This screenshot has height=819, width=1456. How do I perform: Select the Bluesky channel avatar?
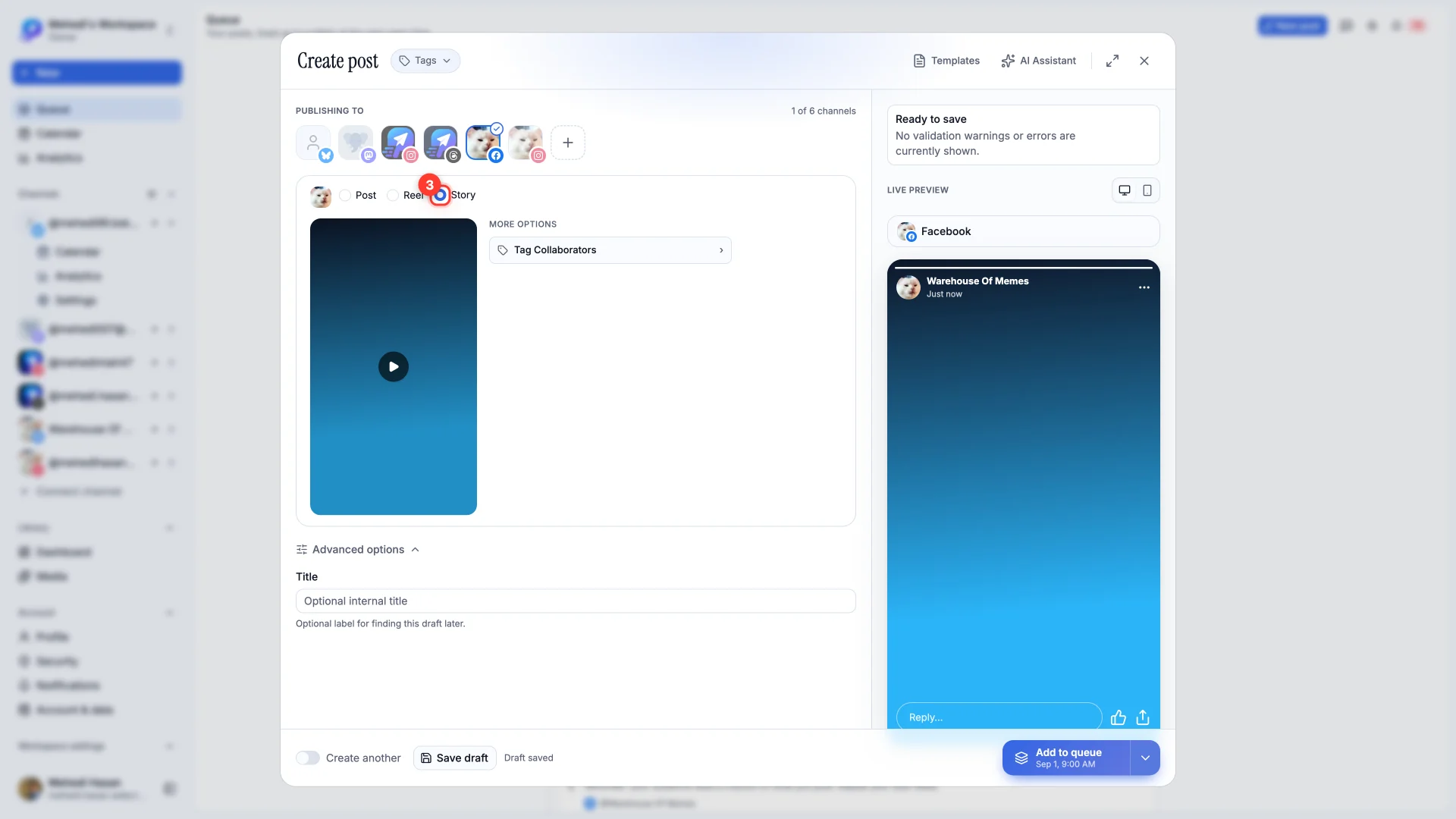coord(313,143)
